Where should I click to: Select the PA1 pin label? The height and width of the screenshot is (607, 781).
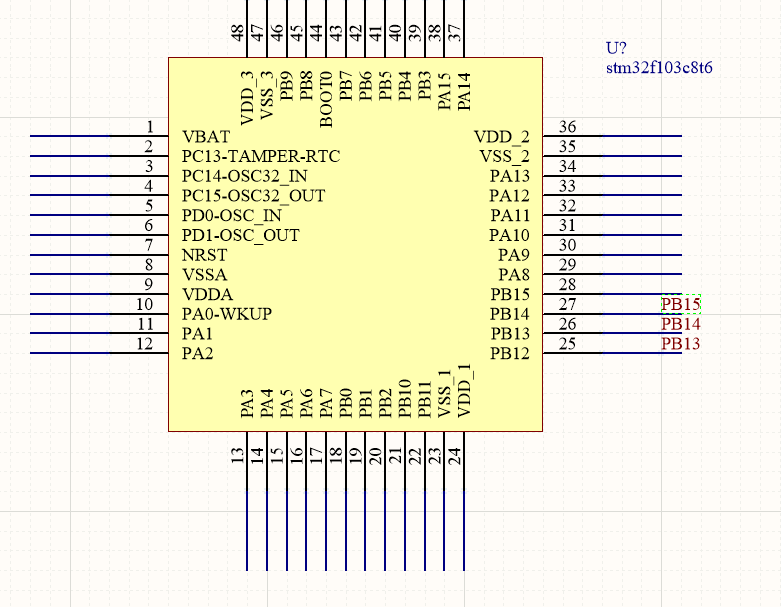click(197, 333)
